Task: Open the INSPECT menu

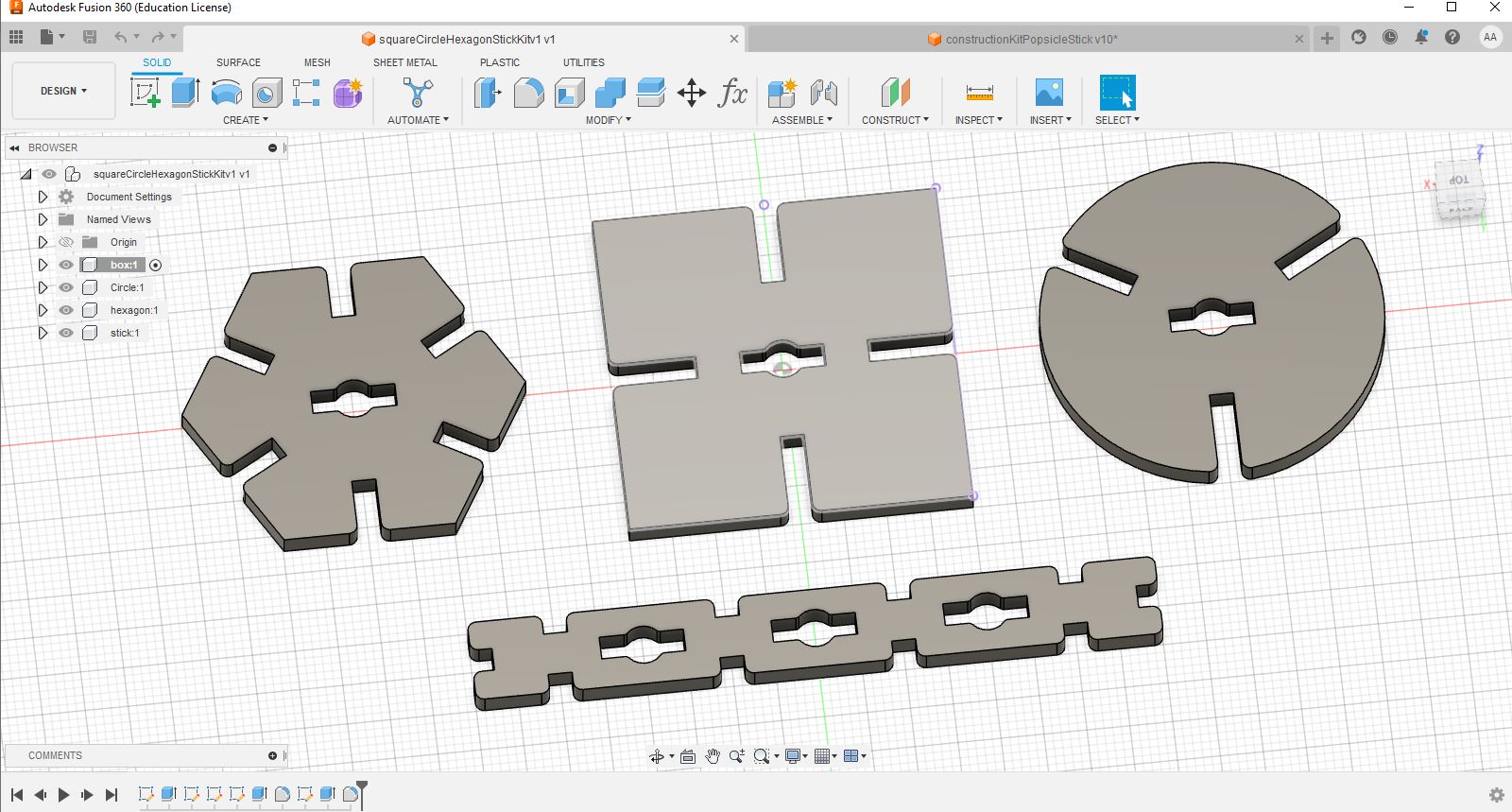Action: pos(979,120)
